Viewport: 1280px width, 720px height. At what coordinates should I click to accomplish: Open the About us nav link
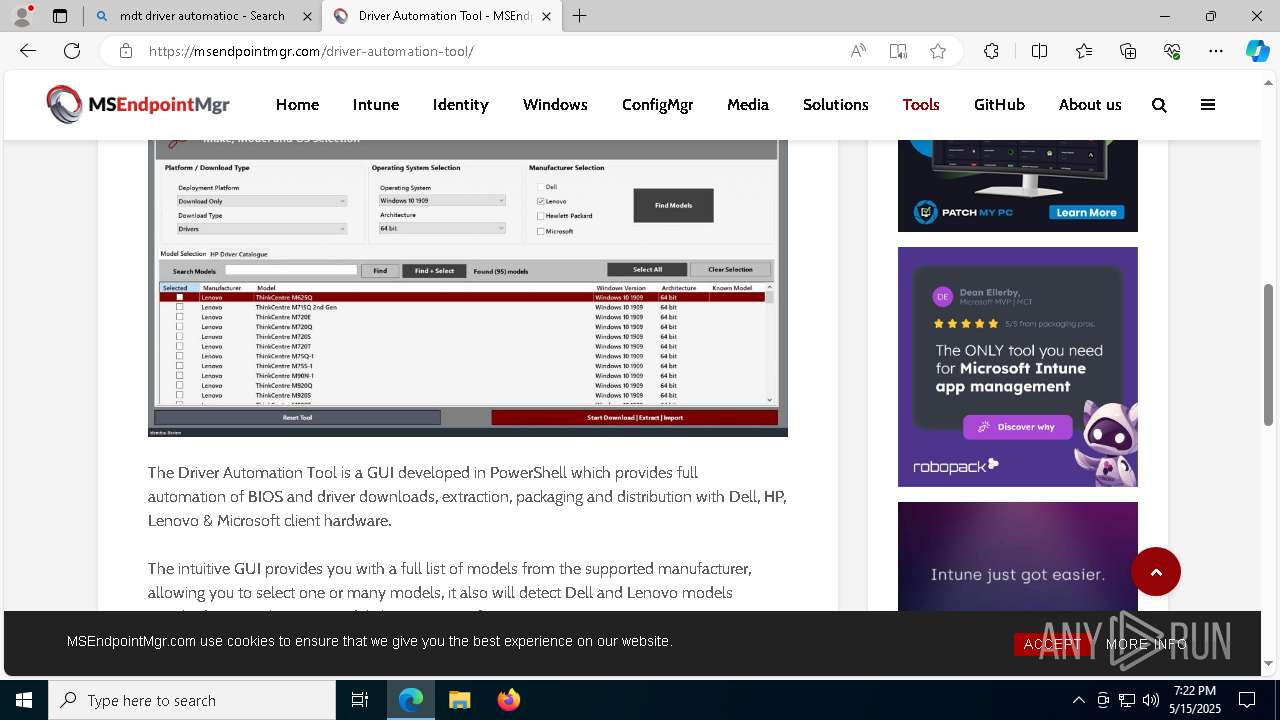pos(1090,105)
